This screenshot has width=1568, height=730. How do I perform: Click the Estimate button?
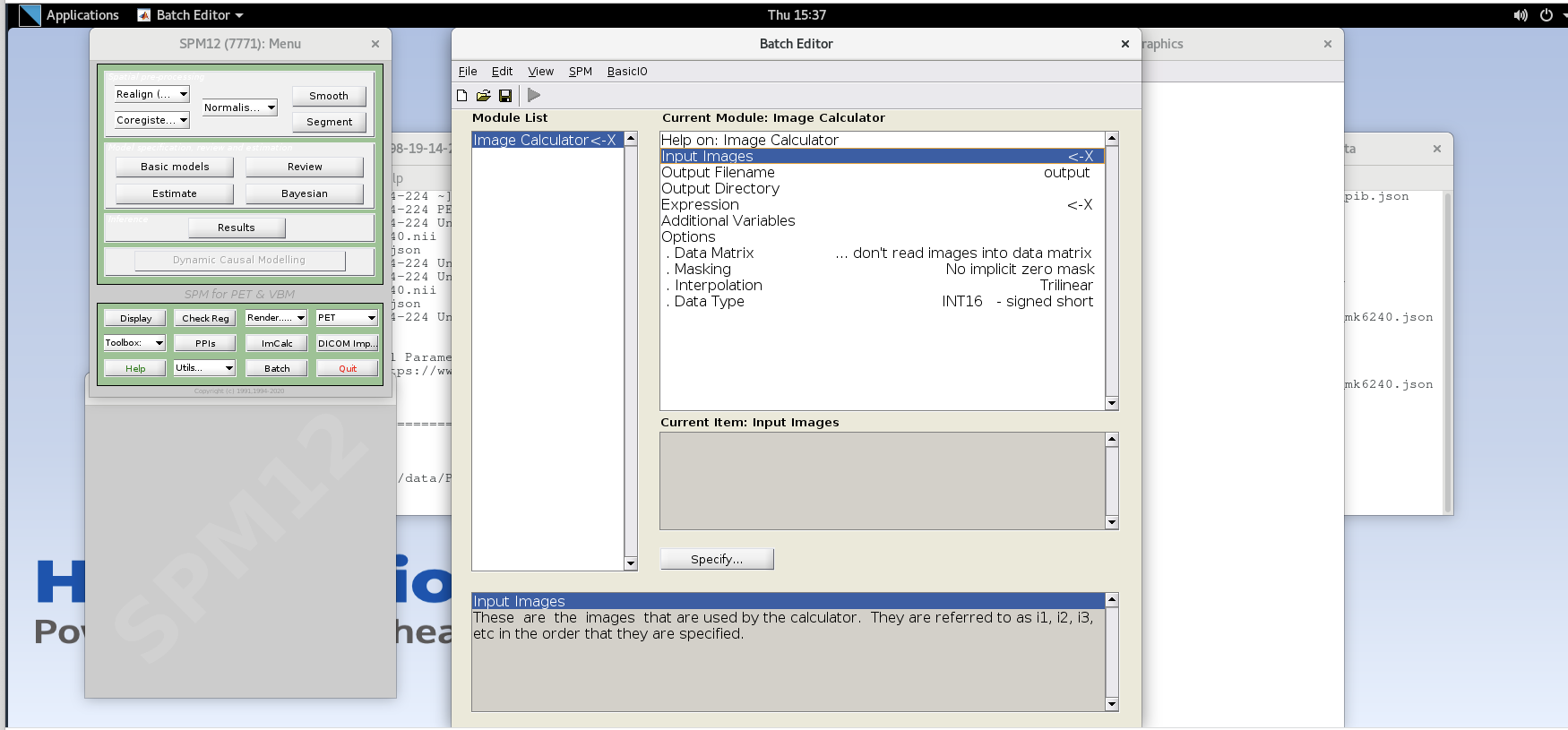point(175,193)
